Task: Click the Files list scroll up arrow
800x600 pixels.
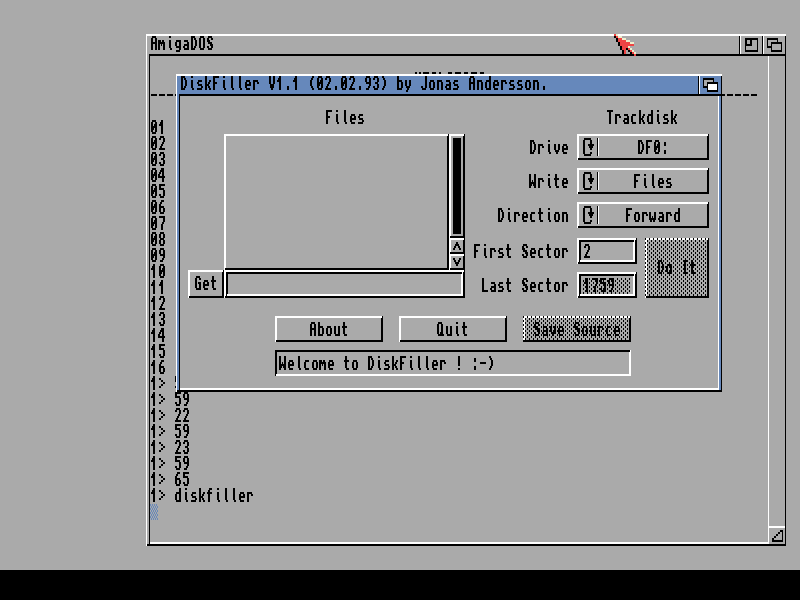Action: 457,246
